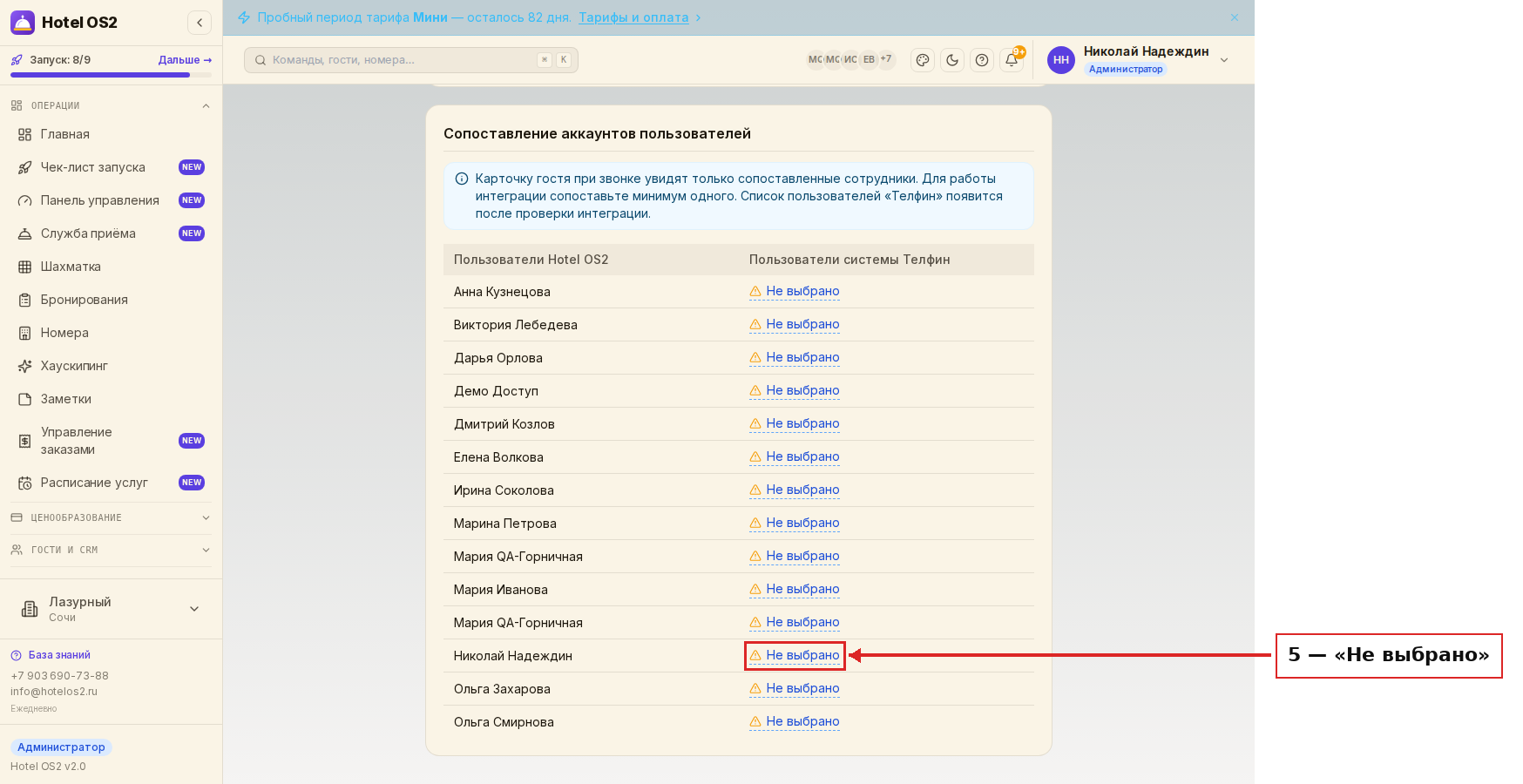
Task: Expand the ГОСТИ И CRM section
Action: [111, 550]
